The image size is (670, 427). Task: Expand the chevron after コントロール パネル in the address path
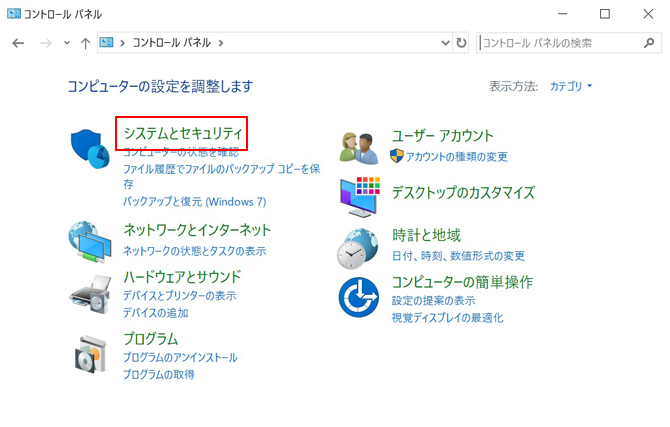(x=221, y=43)
